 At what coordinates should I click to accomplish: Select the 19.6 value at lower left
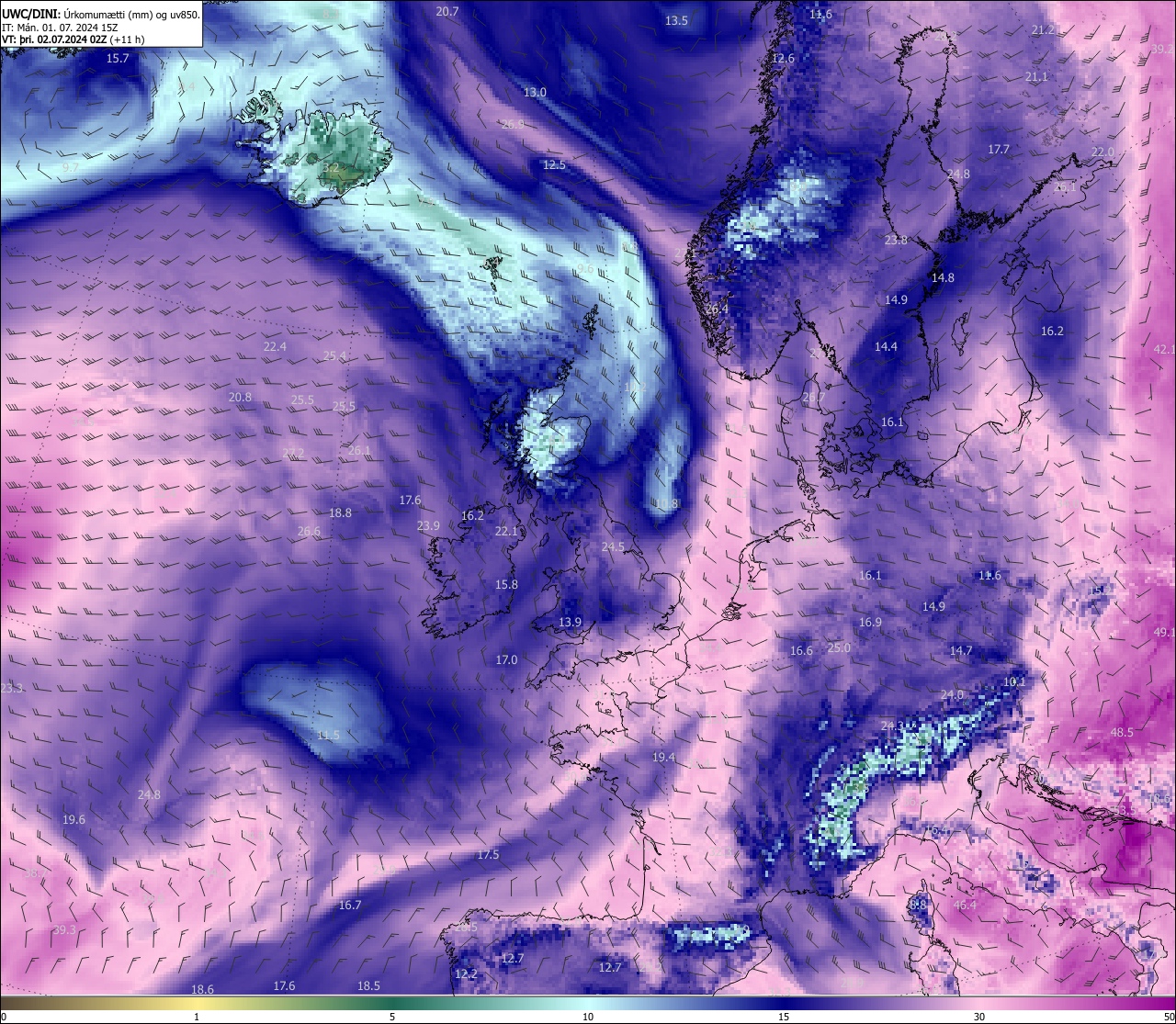point(73,819)
